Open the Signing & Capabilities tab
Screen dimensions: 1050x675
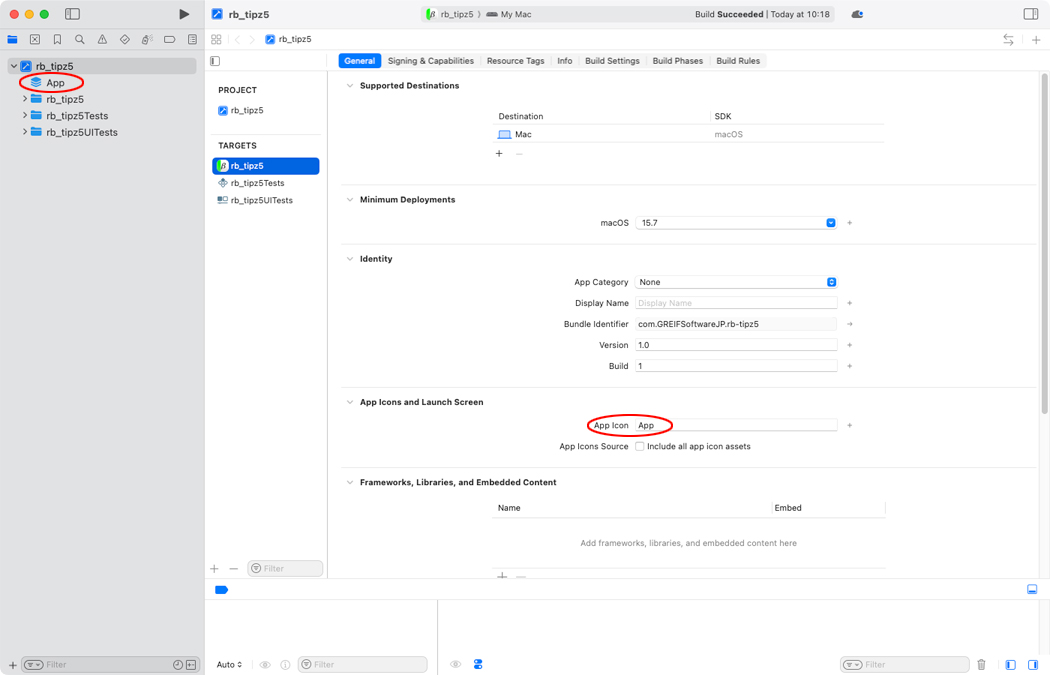click(430, 61)
